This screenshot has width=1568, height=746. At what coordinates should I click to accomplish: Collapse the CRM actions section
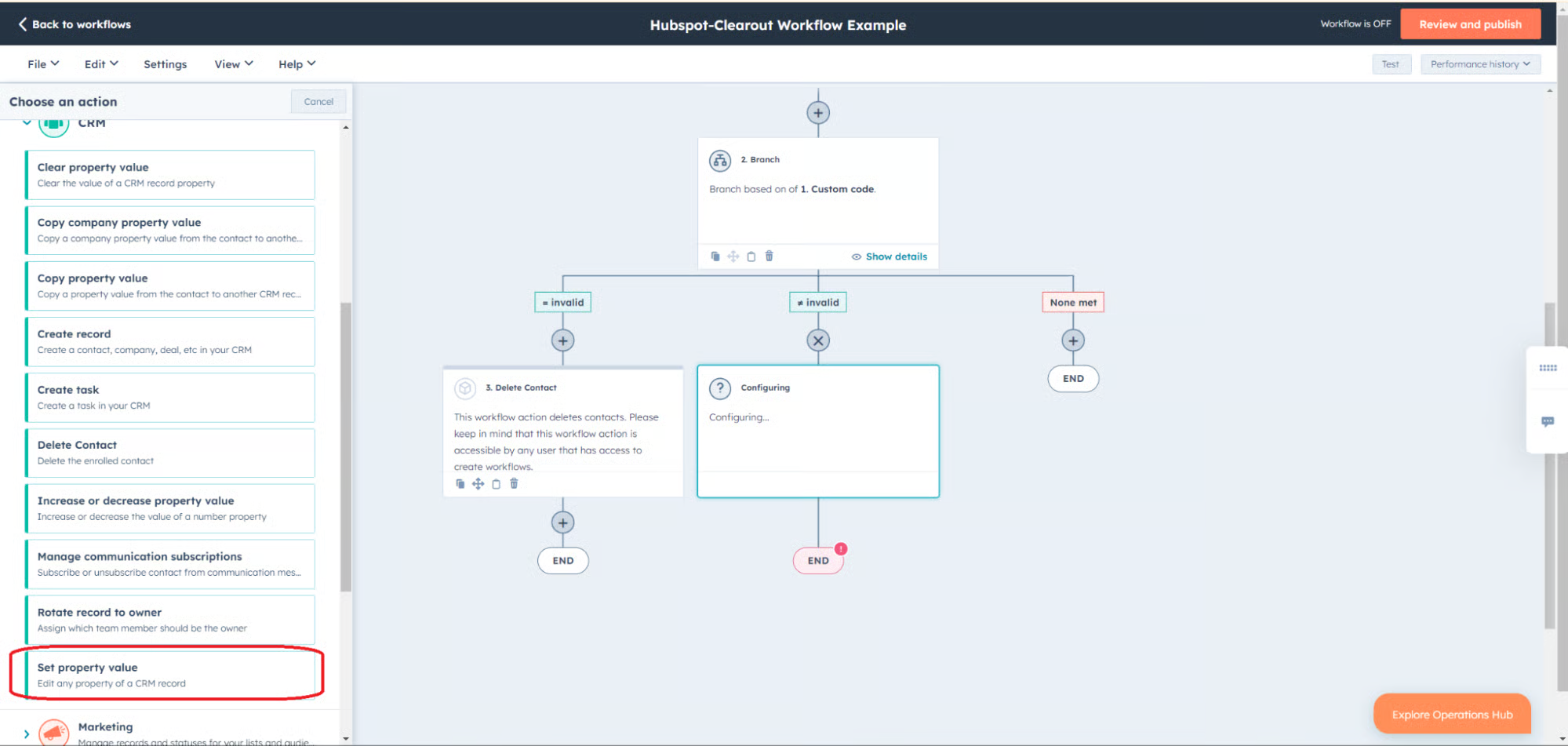click(27, 122)
